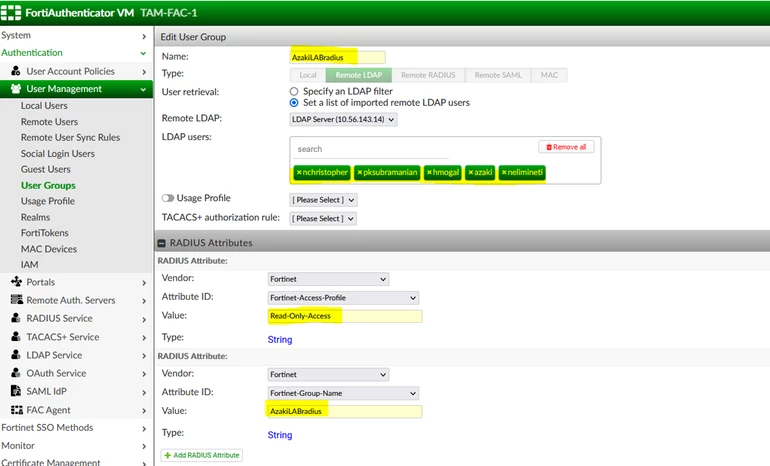Screen dimensions: 770x466
Task: Click the User Account Policies icon
Action: pyautogui.click(x=16, y=71)
